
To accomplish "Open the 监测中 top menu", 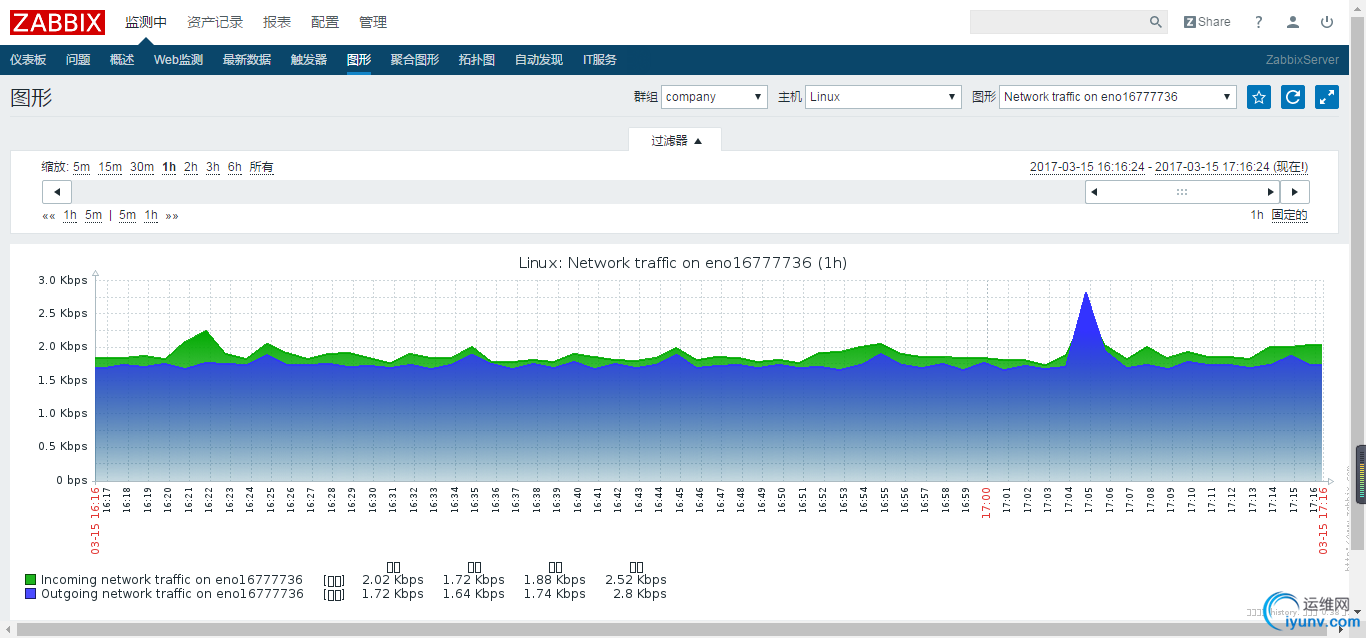I will [x=146, y=22].
